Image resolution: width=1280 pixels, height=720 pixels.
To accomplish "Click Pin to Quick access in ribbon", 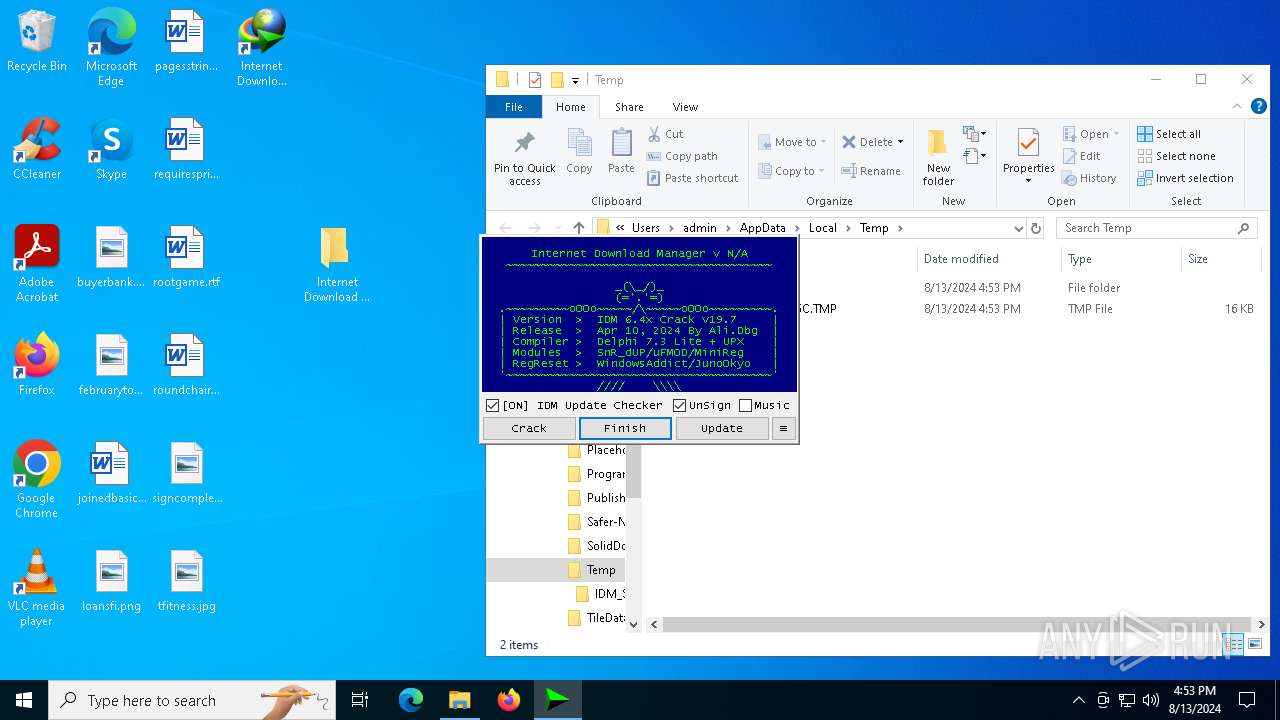I will [x=524, y=158].
